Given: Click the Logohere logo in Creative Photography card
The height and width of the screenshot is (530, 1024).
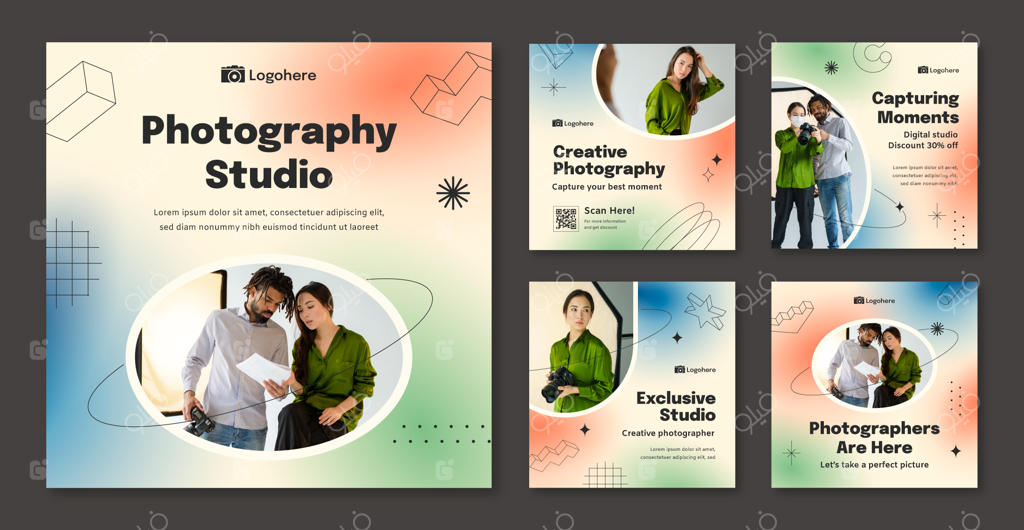Looking at the screenshot, I should tap(573, 124).
